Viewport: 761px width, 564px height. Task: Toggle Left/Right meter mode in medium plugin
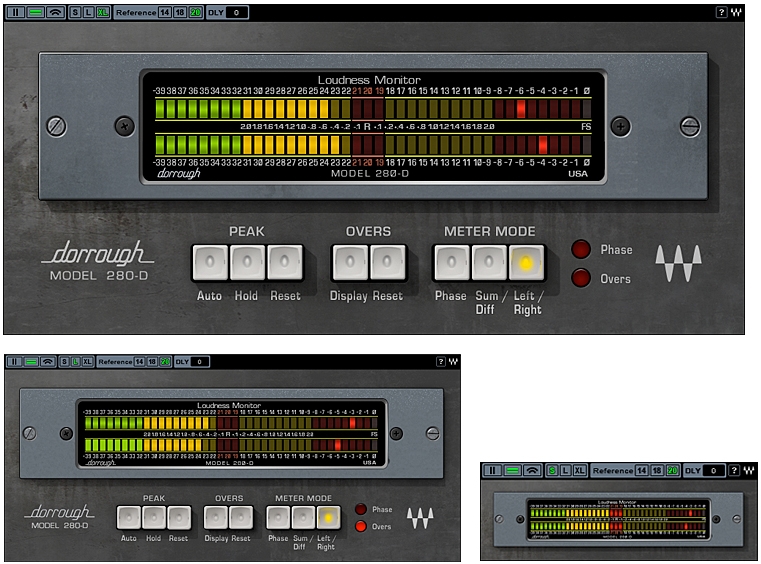point(329,518)
